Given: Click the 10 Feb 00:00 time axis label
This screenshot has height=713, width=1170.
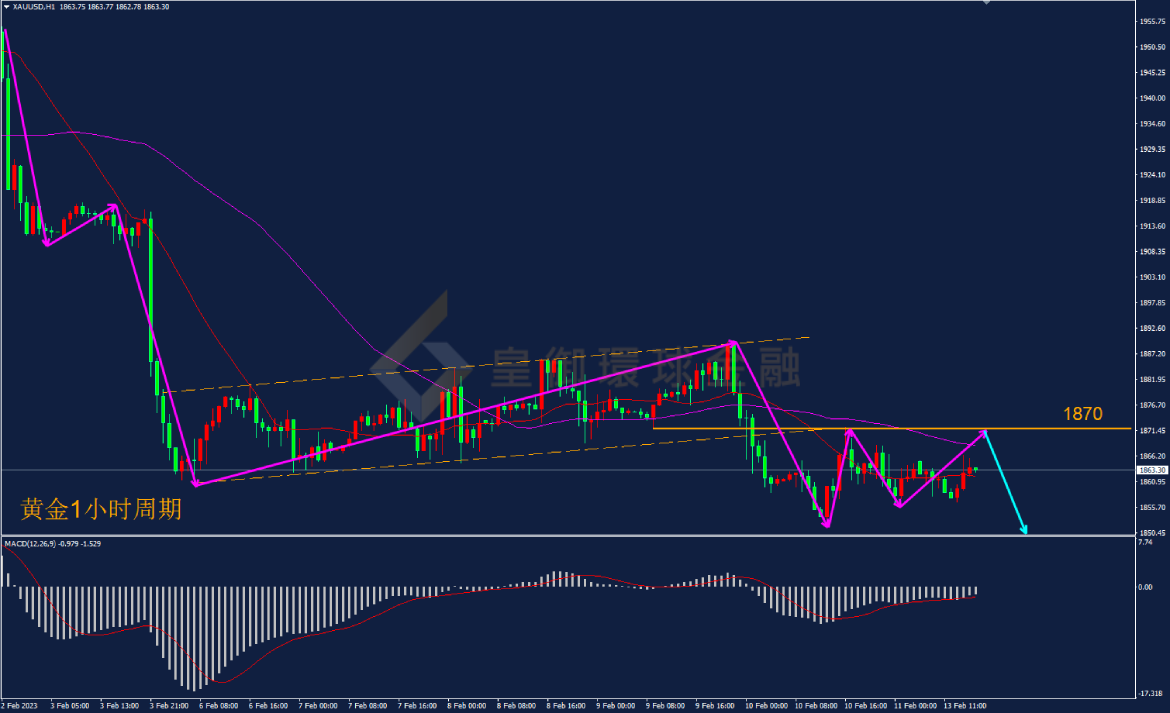Looking at the screenshot, I should (766, 706).
